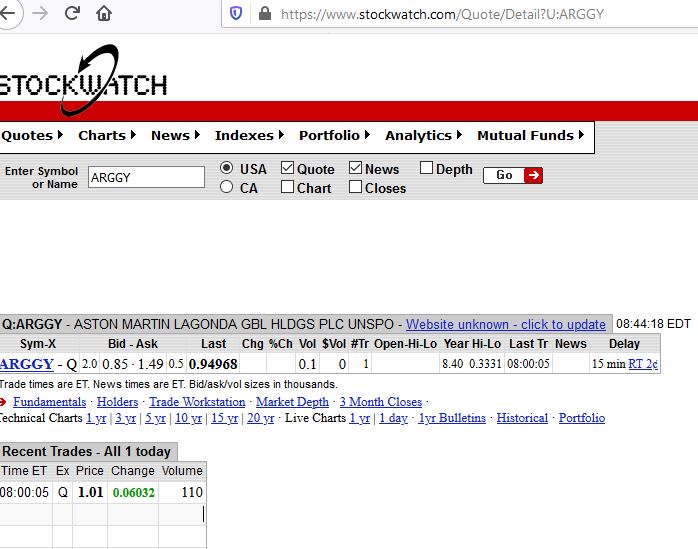This screenshot has height=549, width=698.
Task: Click the Open-Hi-Lo column header
Action: [405, 344]
